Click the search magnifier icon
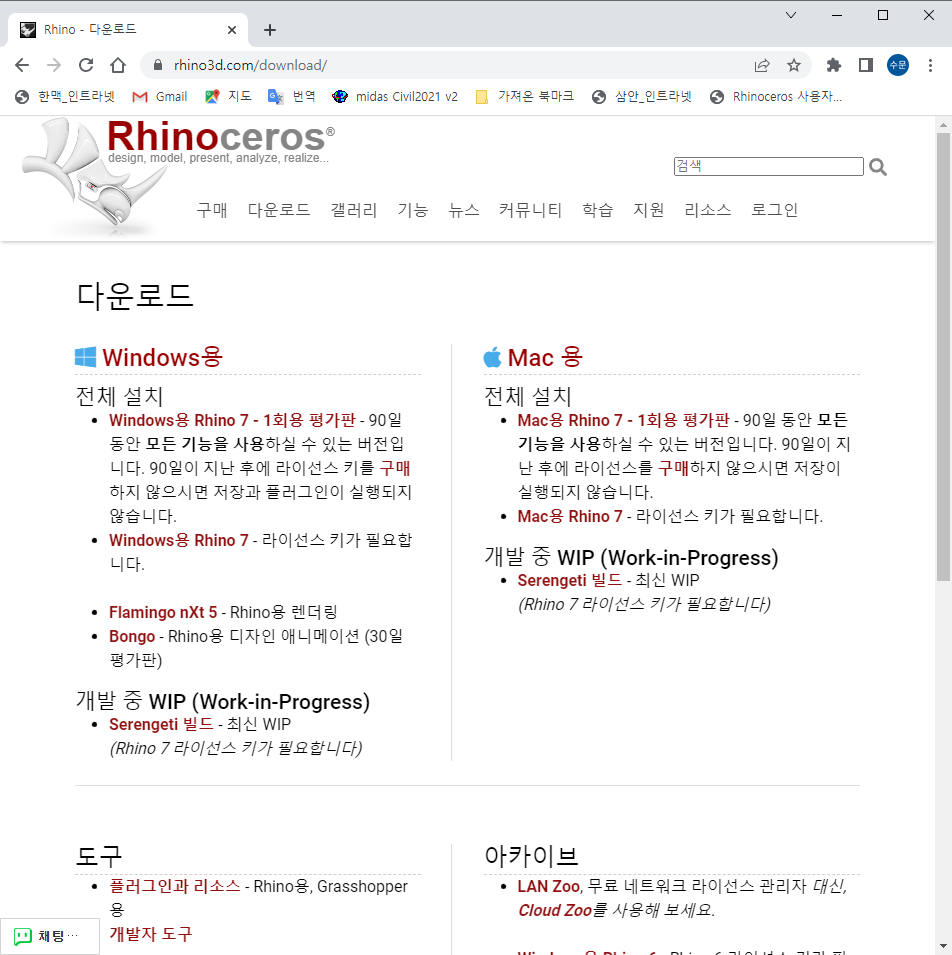 coord(878,167)
